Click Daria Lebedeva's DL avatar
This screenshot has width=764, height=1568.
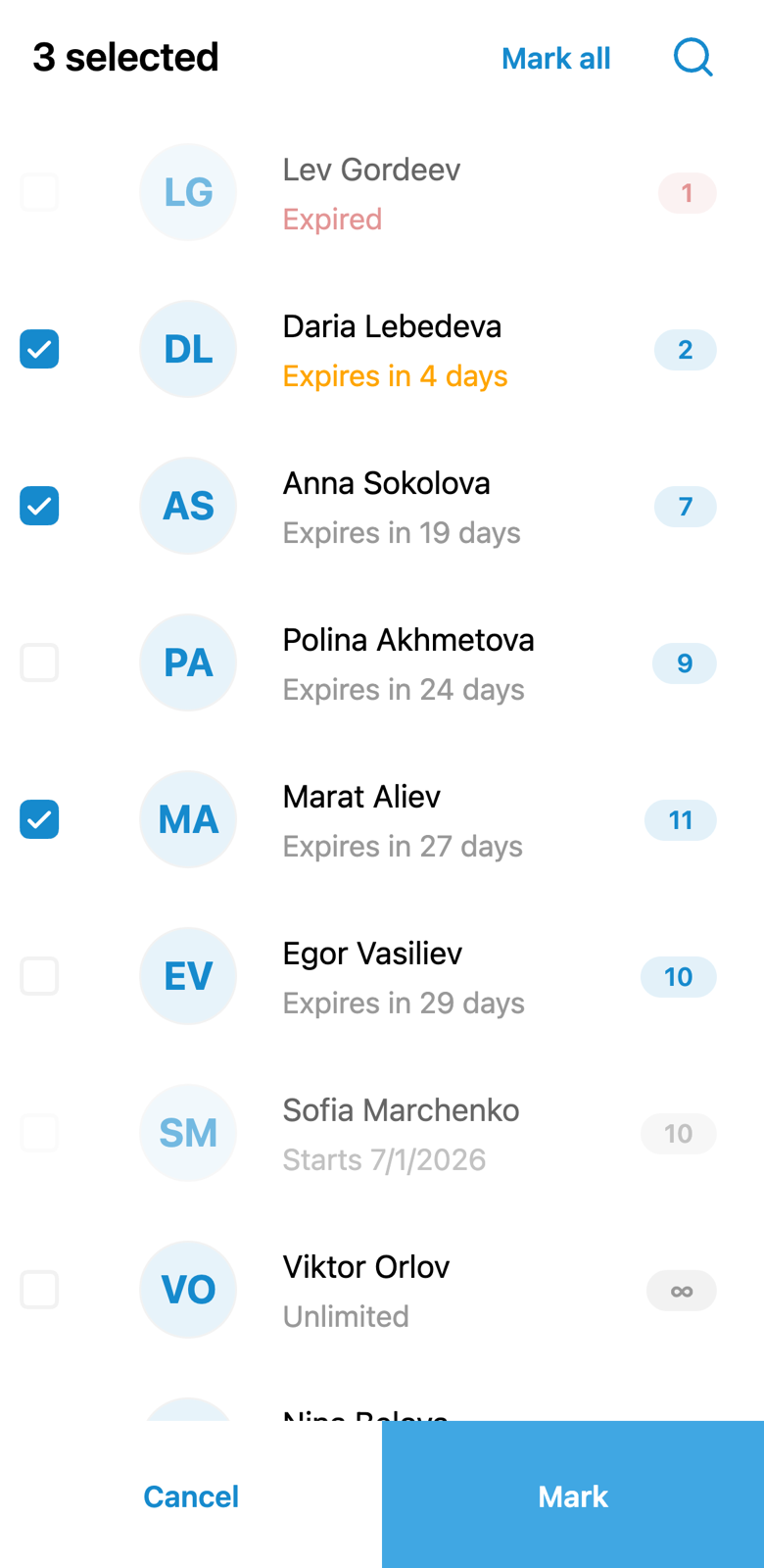tap(188, 349)
